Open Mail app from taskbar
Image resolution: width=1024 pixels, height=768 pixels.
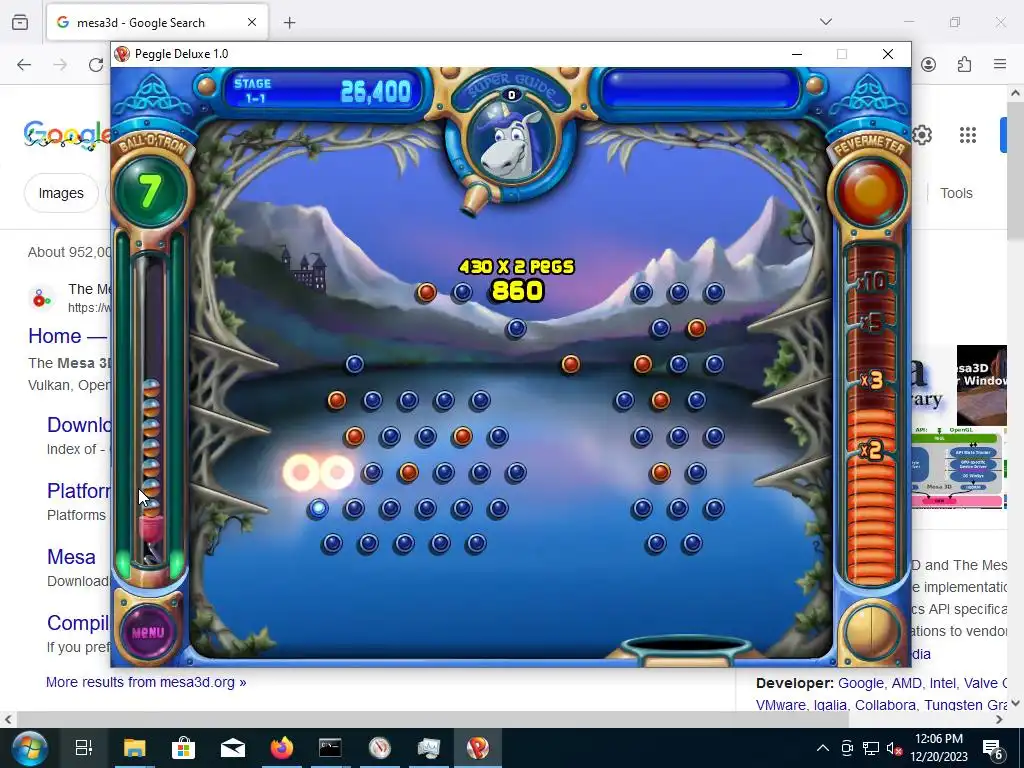point(232,748)
